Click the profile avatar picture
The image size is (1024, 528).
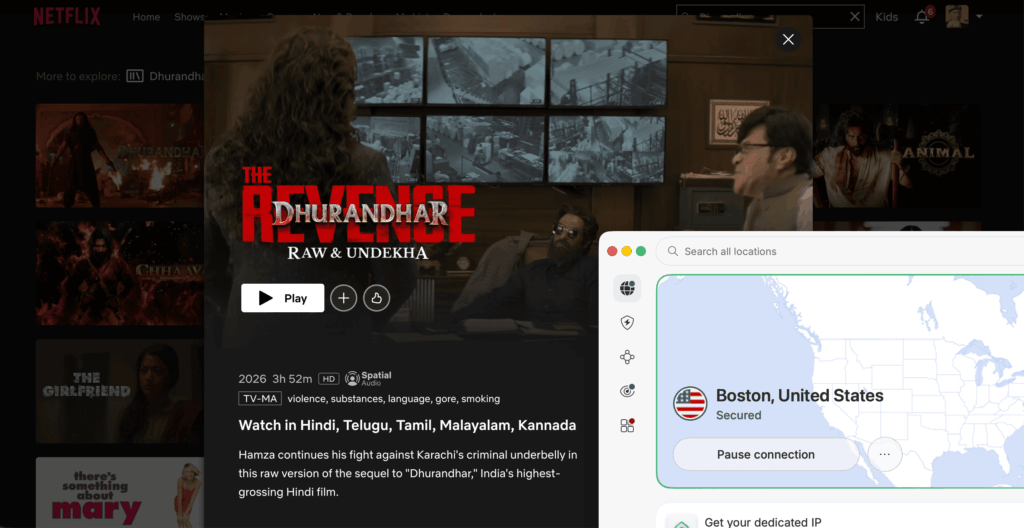pyautogui.click(x=957, y=16)
